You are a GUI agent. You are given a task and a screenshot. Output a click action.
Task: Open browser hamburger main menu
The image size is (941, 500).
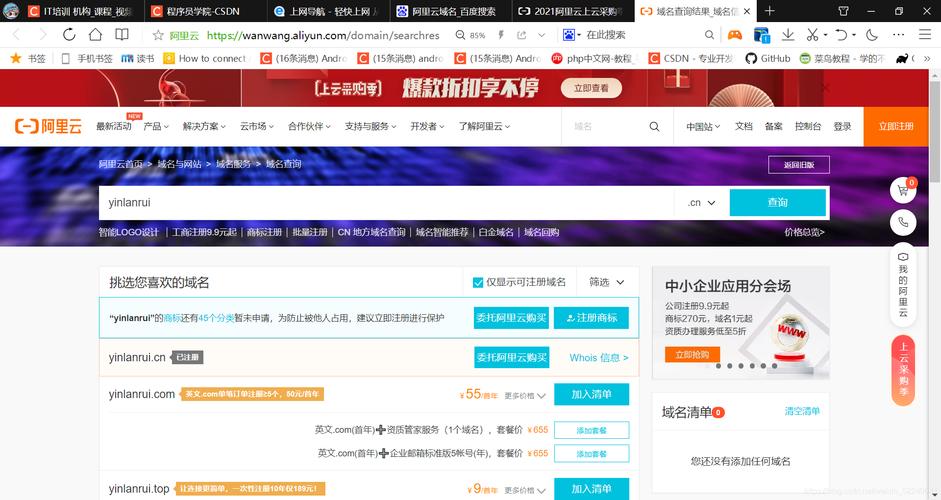(925, 35)
